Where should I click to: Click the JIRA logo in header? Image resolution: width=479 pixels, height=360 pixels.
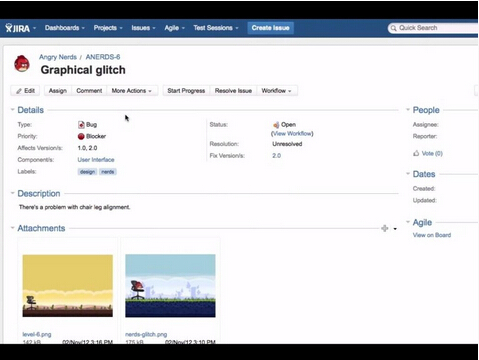pyautogui.click(x=17, y=28)
